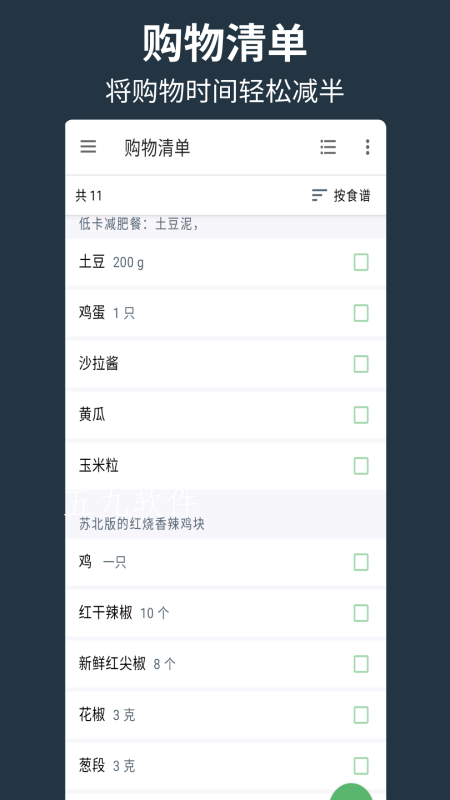Open the three-dot overflow menu
This screenshot has width=450, height=800.
click(367, 147)
